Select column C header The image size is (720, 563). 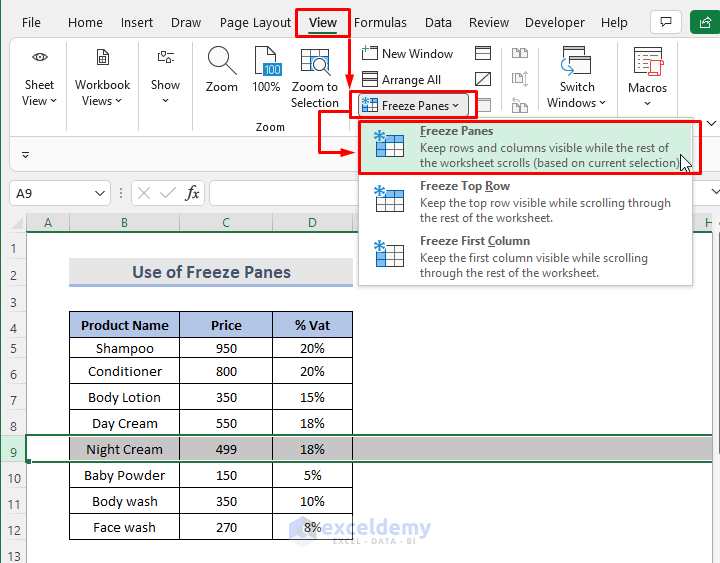click(226, 223)
